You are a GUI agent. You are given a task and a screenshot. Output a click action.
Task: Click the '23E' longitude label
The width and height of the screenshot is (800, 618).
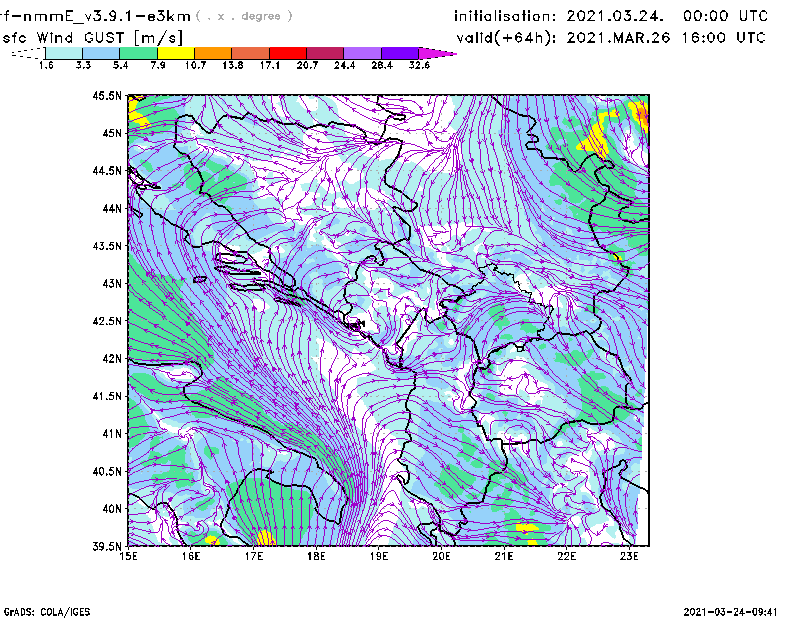click(x=629, y=556)
